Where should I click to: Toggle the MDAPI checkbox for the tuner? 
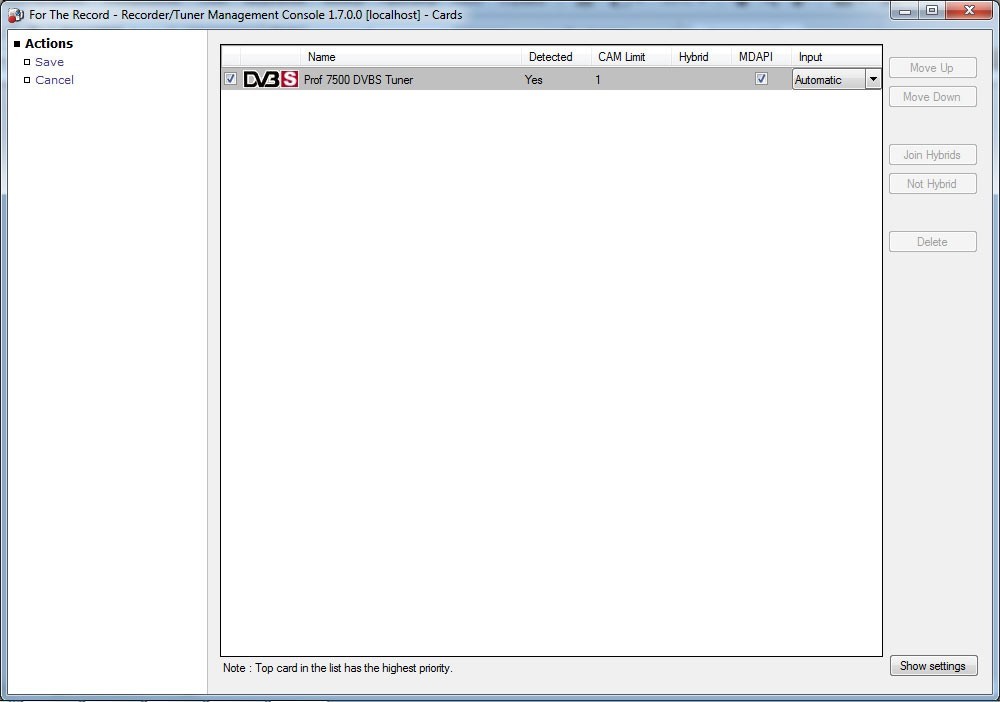(761, 79)
